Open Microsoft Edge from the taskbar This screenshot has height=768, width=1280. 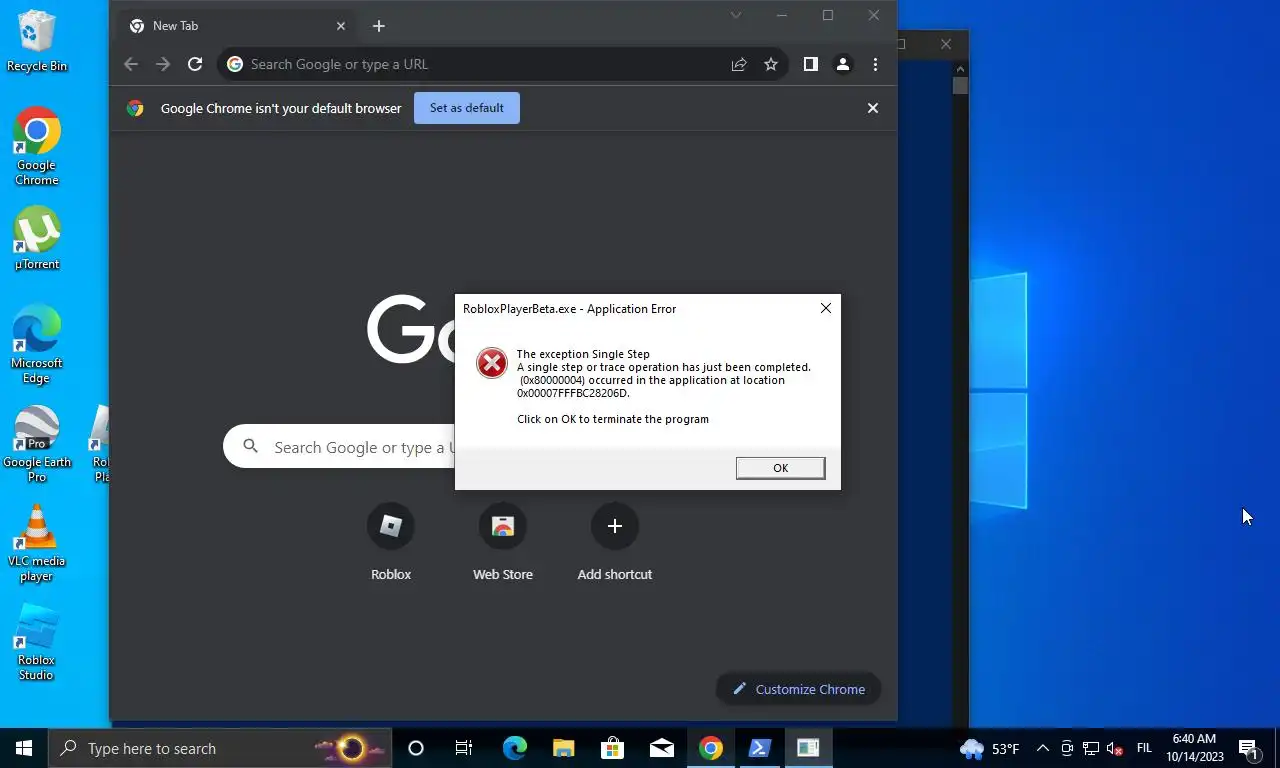514,748
